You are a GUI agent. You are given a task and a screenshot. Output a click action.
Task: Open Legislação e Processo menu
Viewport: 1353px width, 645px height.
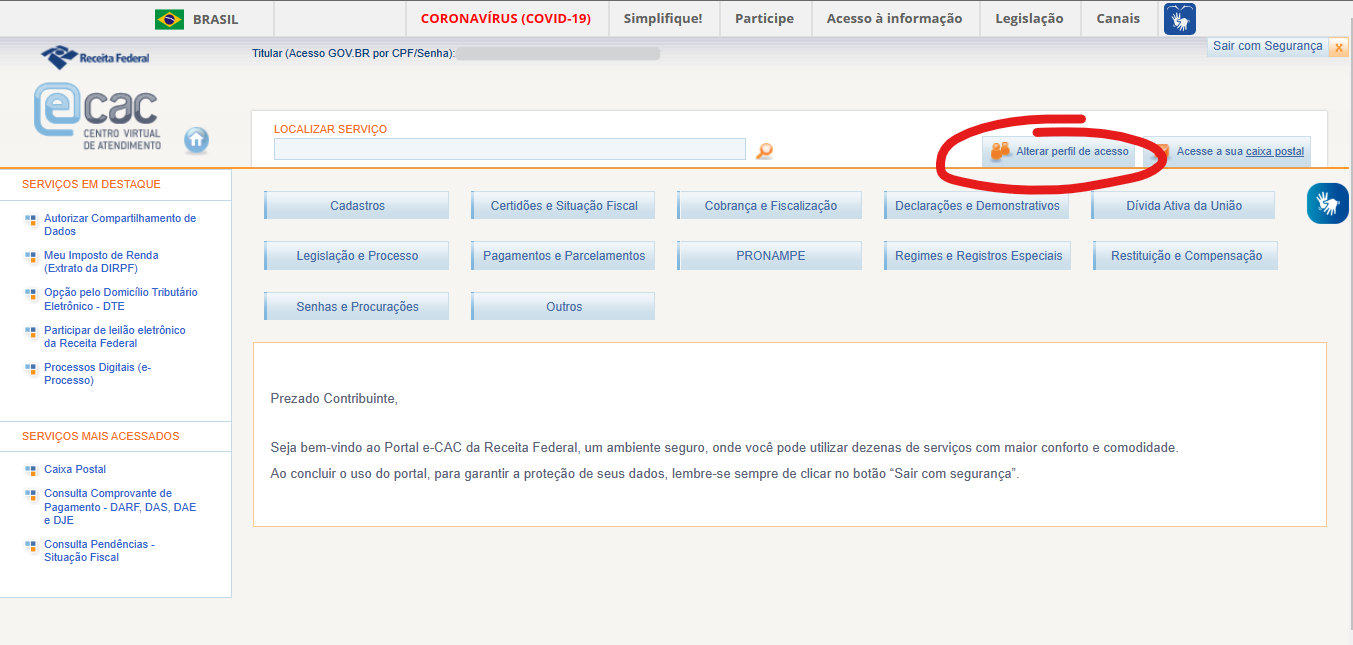pos(357,255)
